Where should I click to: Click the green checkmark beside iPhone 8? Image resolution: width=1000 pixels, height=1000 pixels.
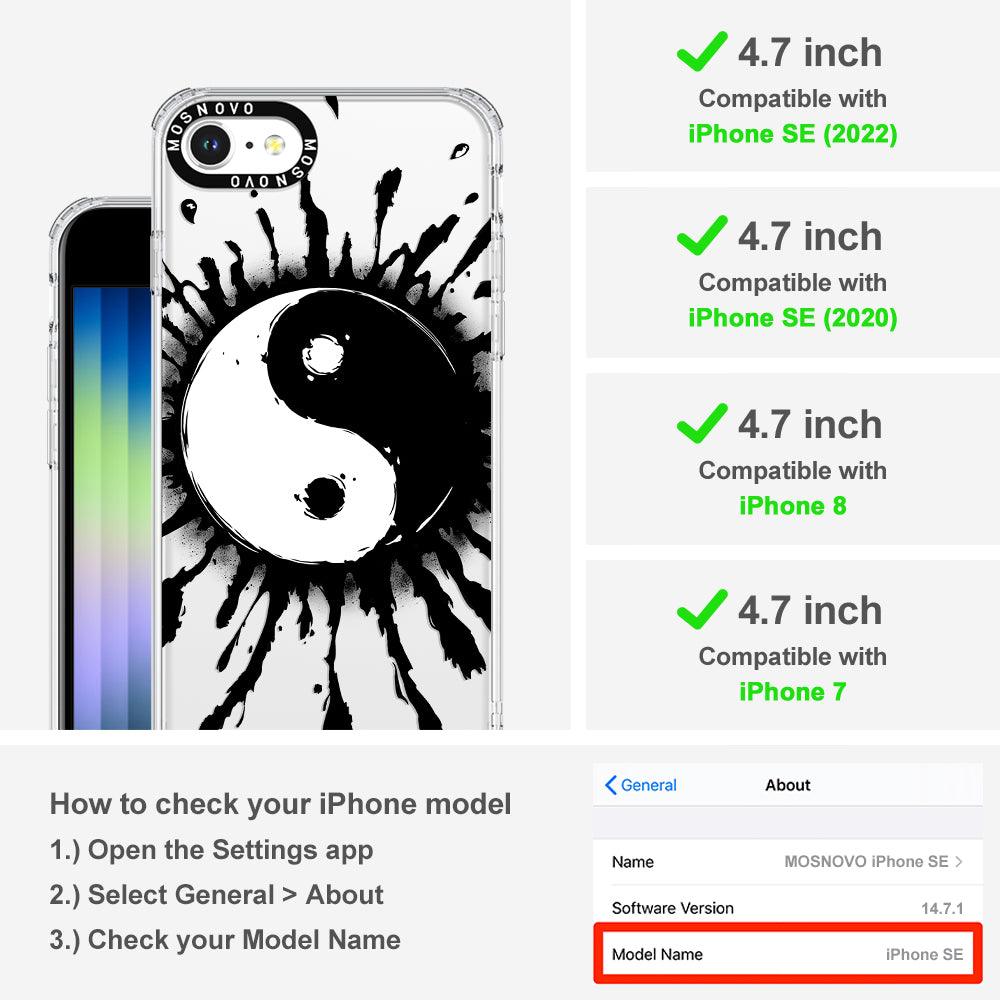(702, 423)
